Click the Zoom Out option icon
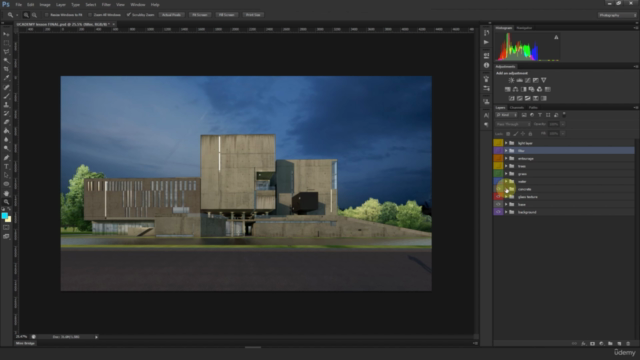 [34, 15]
